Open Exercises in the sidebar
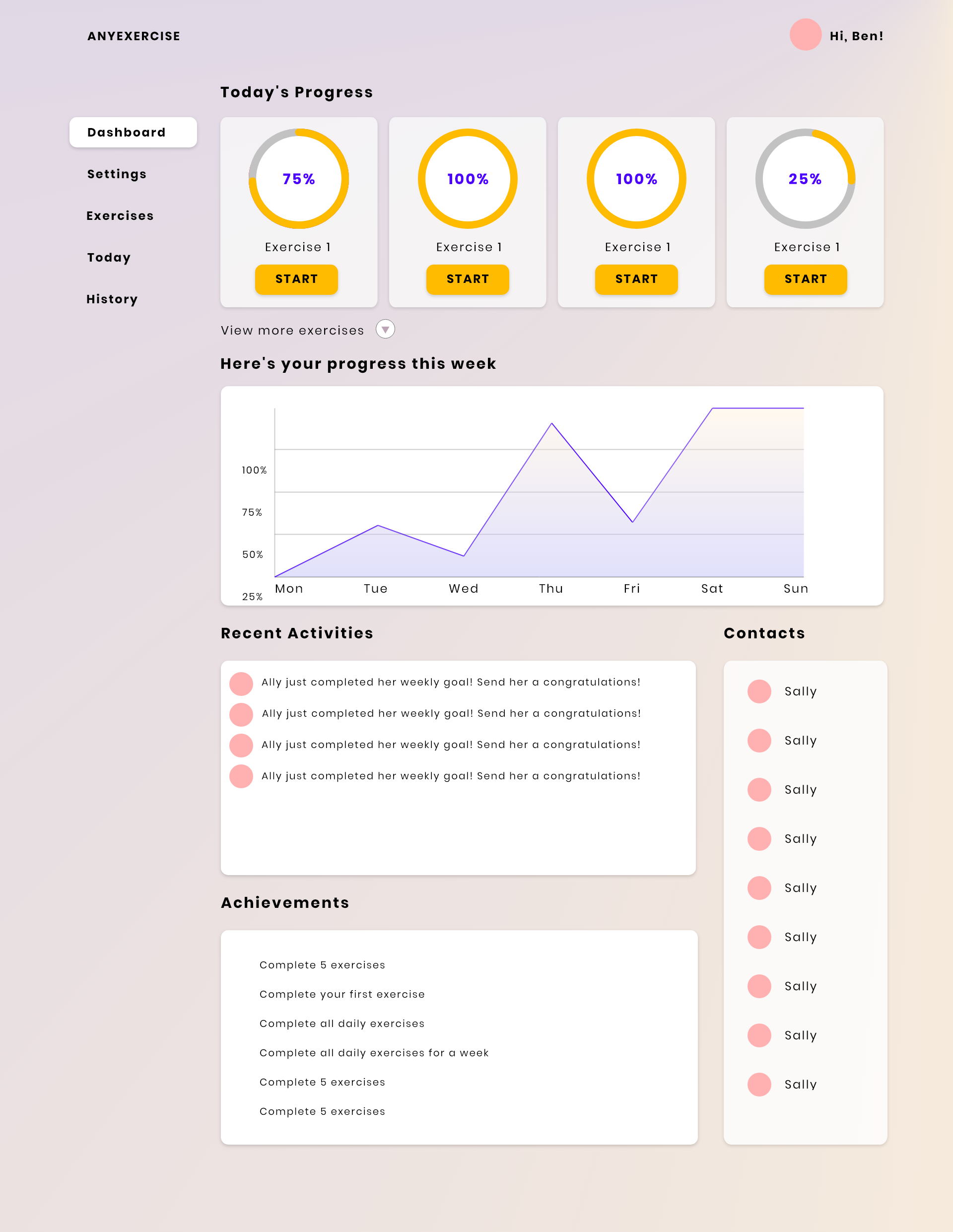Screen dimensions: 953x1232 [120, 216]
